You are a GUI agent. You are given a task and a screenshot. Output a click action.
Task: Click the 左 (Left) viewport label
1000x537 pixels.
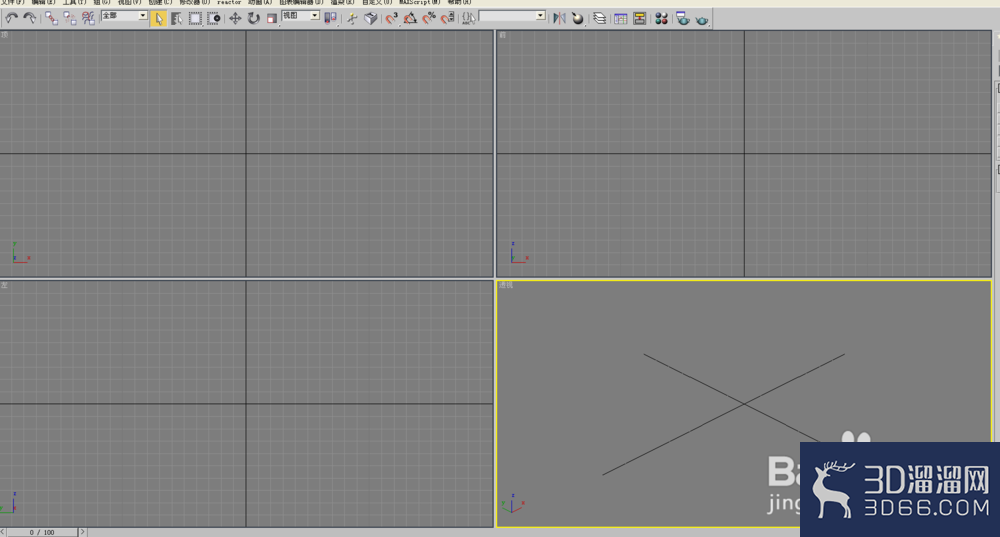click(4, 285)
